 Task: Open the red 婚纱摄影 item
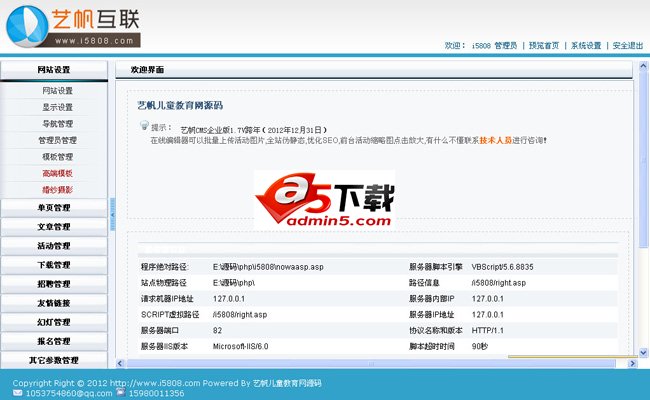click(58, 190)
